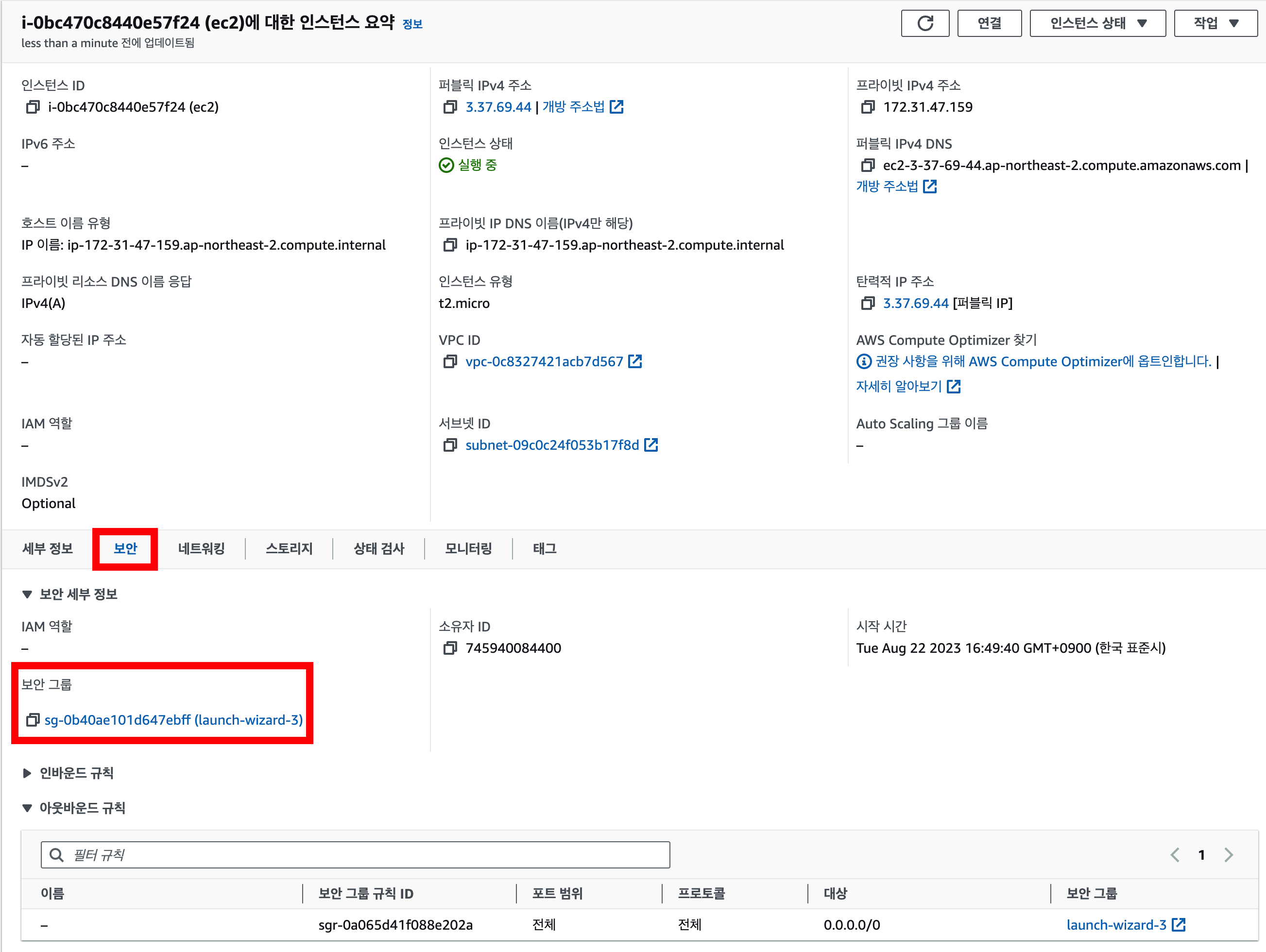The height and width of the screenshot is (952, 1266).
Task: Switch to the 모니터링 tab
Action: tap(468, 549)
